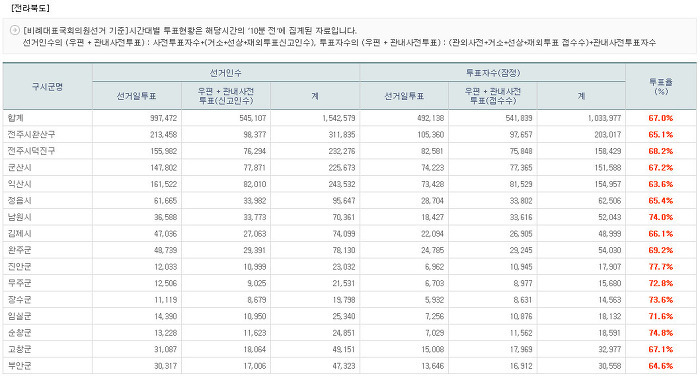Click the 투표자수(잠정) group header
Viewport: 700px width, 380px height.
click(x=493, y=73)
